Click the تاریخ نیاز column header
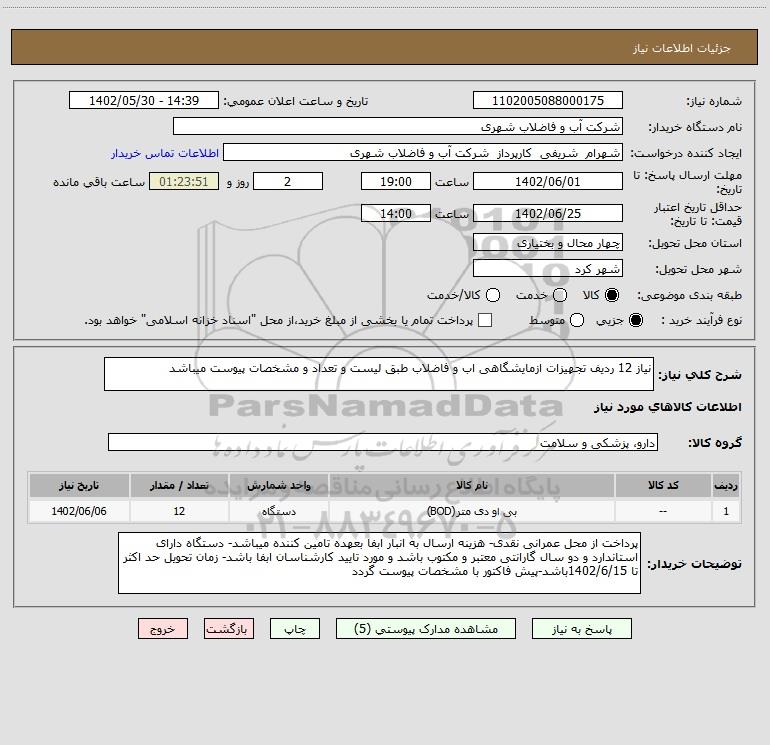 click(79, 485)
